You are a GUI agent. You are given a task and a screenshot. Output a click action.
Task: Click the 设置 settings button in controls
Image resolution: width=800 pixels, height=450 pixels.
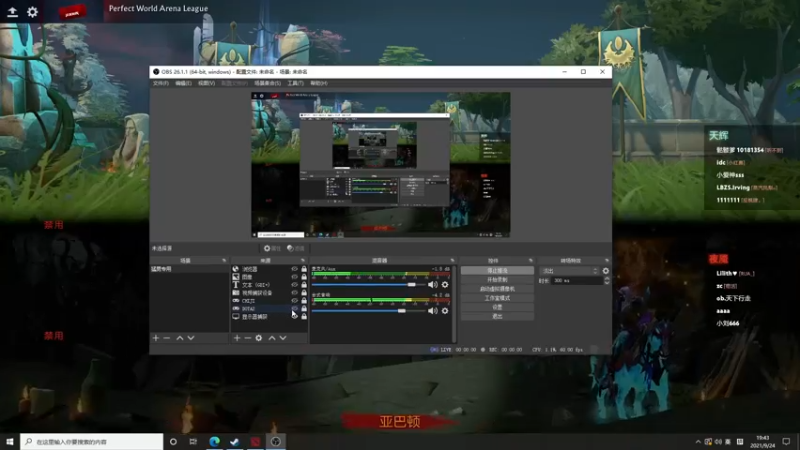pyautogui.click(x=497, y=307)
